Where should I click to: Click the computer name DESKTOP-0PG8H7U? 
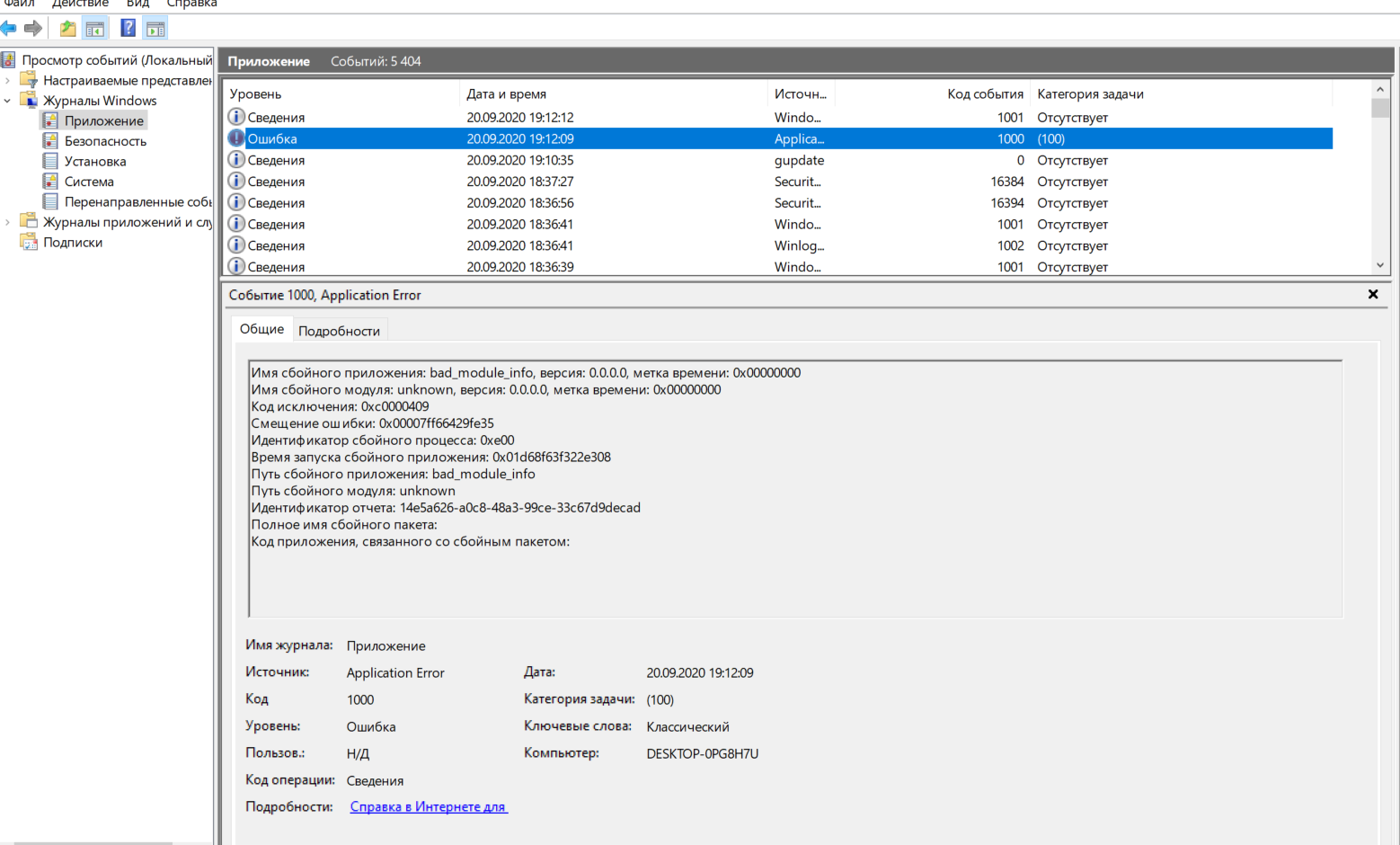pos(702,753)
